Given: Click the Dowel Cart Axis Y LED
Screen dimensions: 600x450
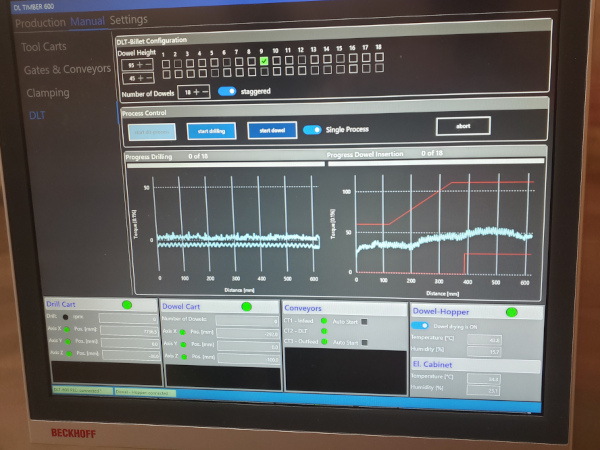Looking at the screenshot, I should point(183,344).
